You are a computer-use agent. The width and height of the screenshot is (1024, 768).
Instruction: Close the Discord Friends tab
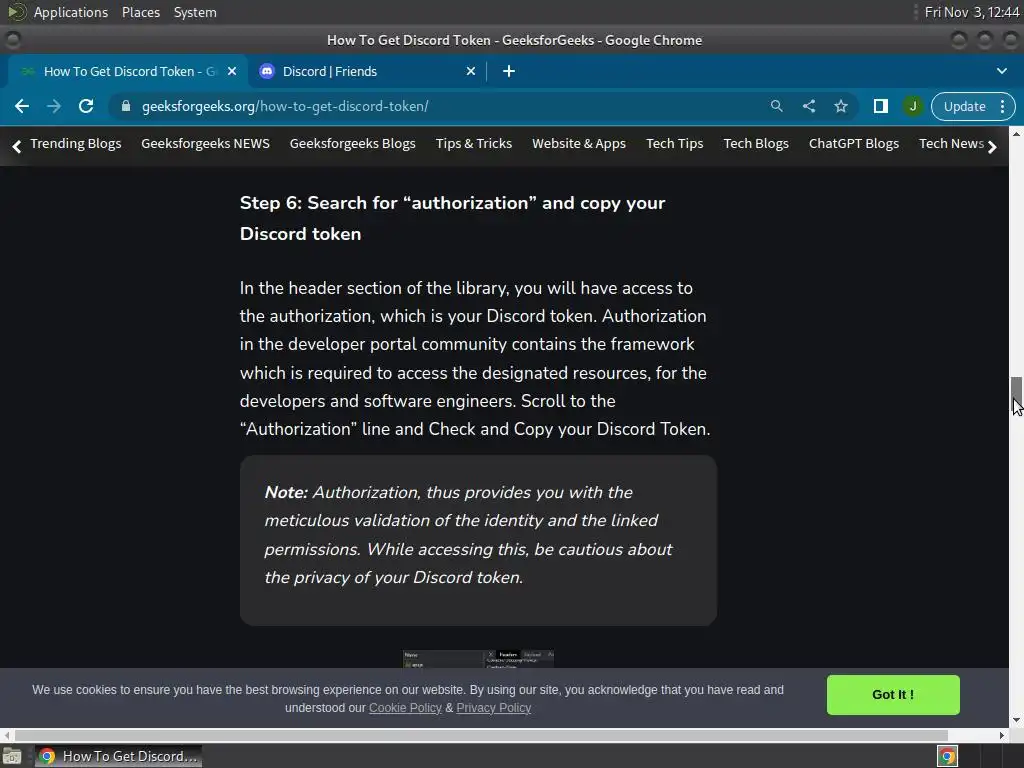(471, 71)
